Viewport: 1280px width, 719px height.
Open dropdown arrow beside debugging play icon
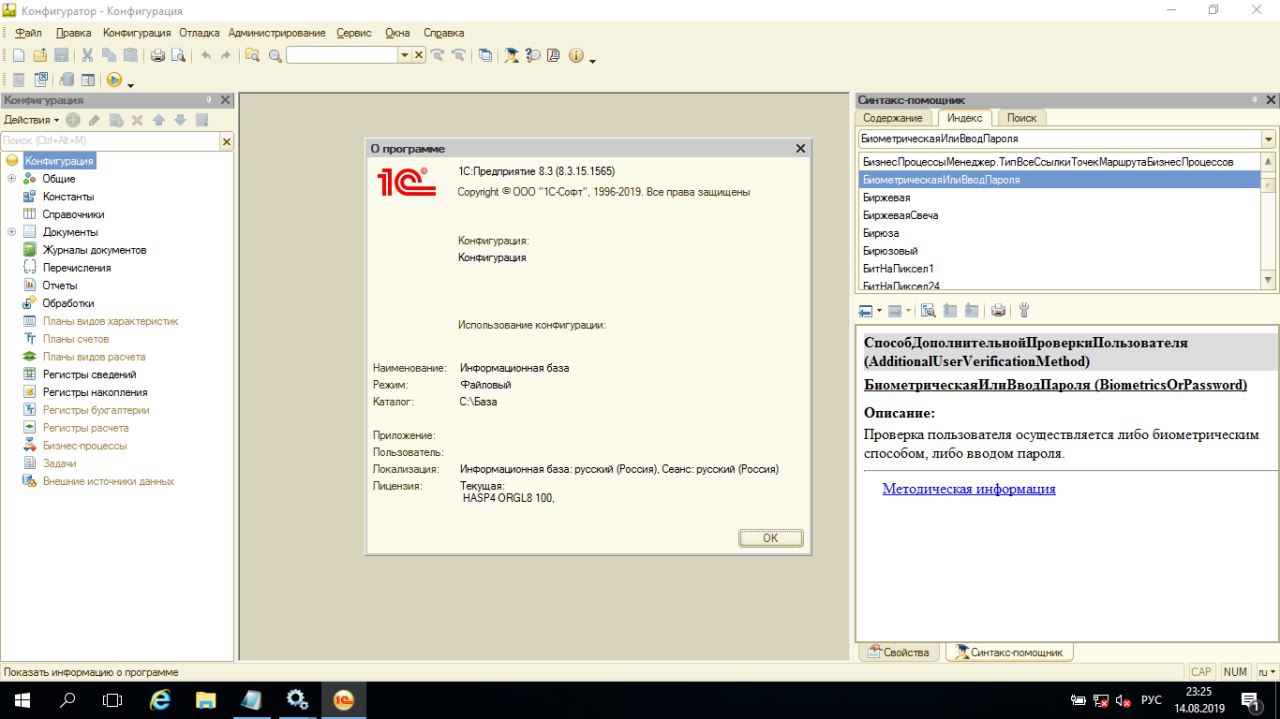[130, 85]
